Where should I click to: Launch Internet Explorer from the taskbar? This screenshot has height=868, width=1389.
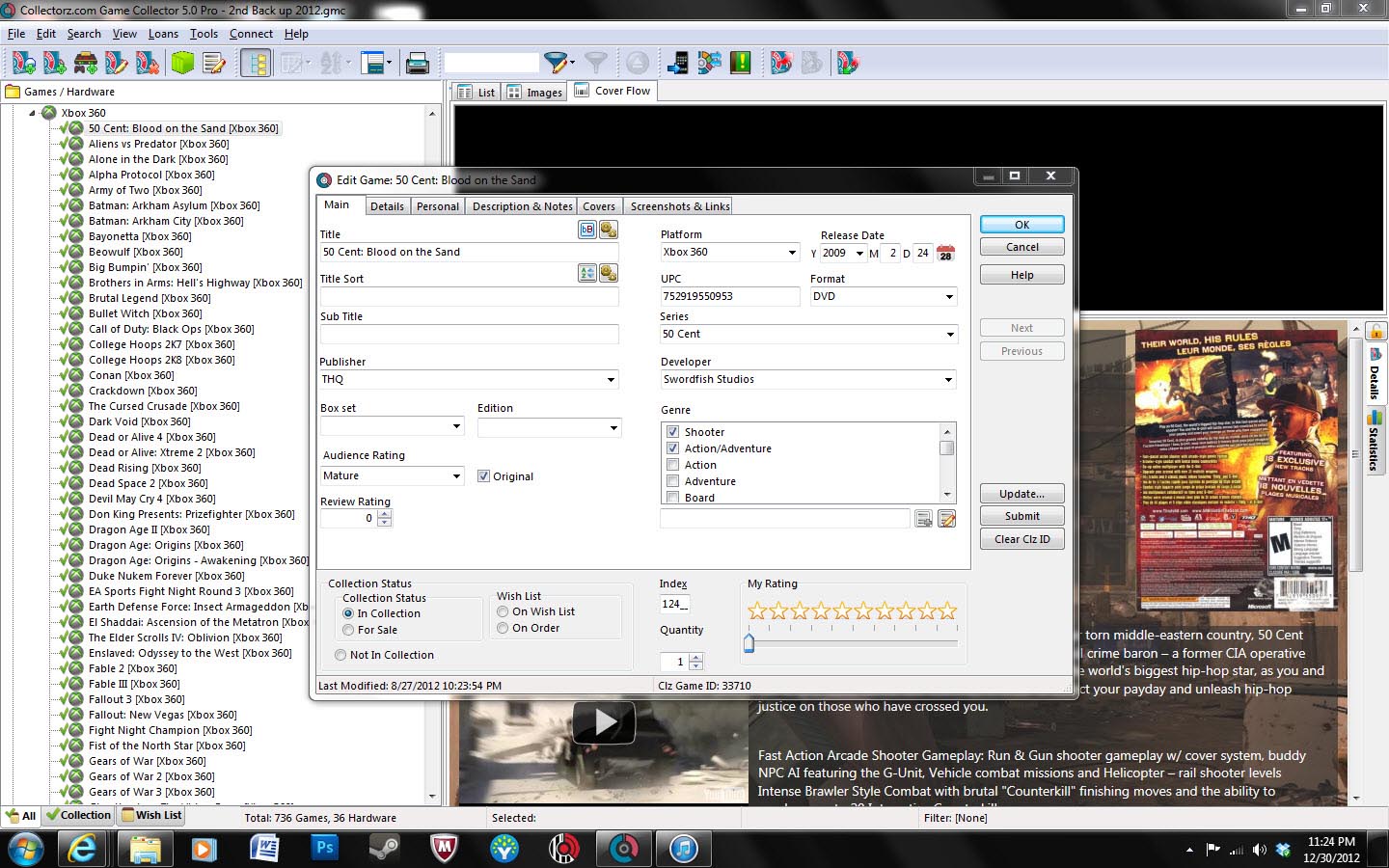point(84,849)
